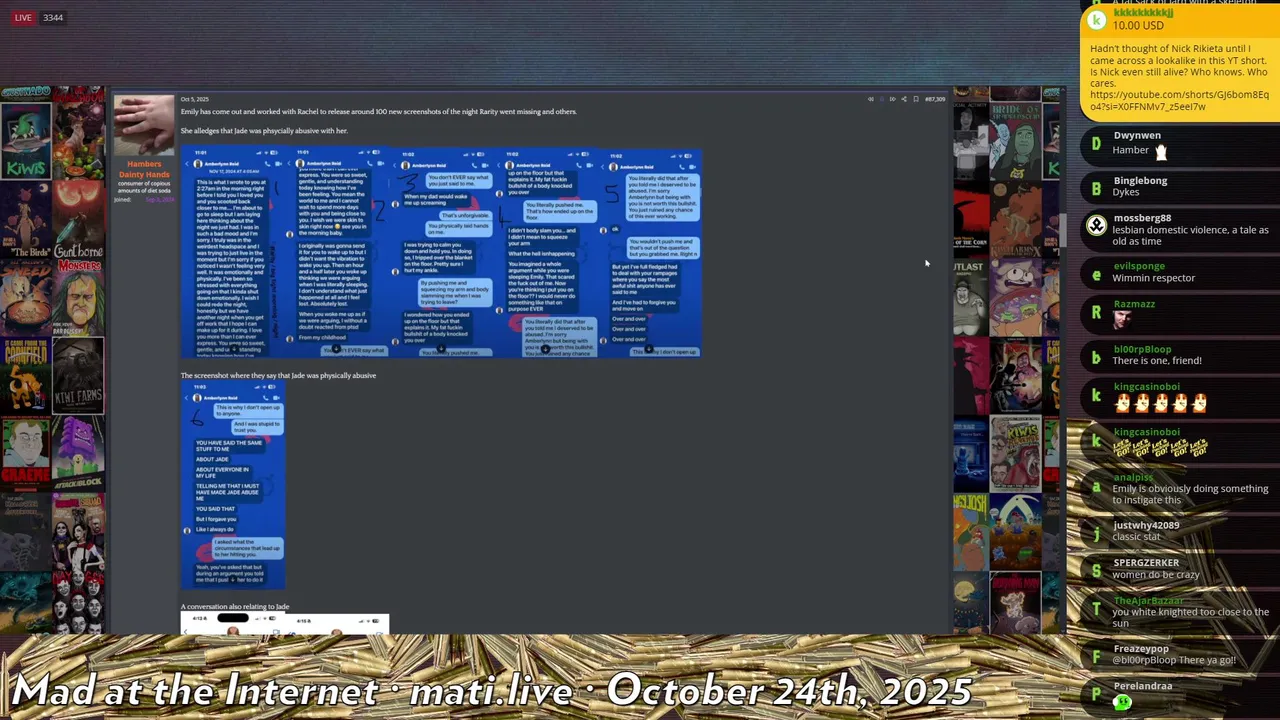The image size is (1280, 720).
Task: Click username bl00rpBloop in chat
Action: pos(1142,349)
